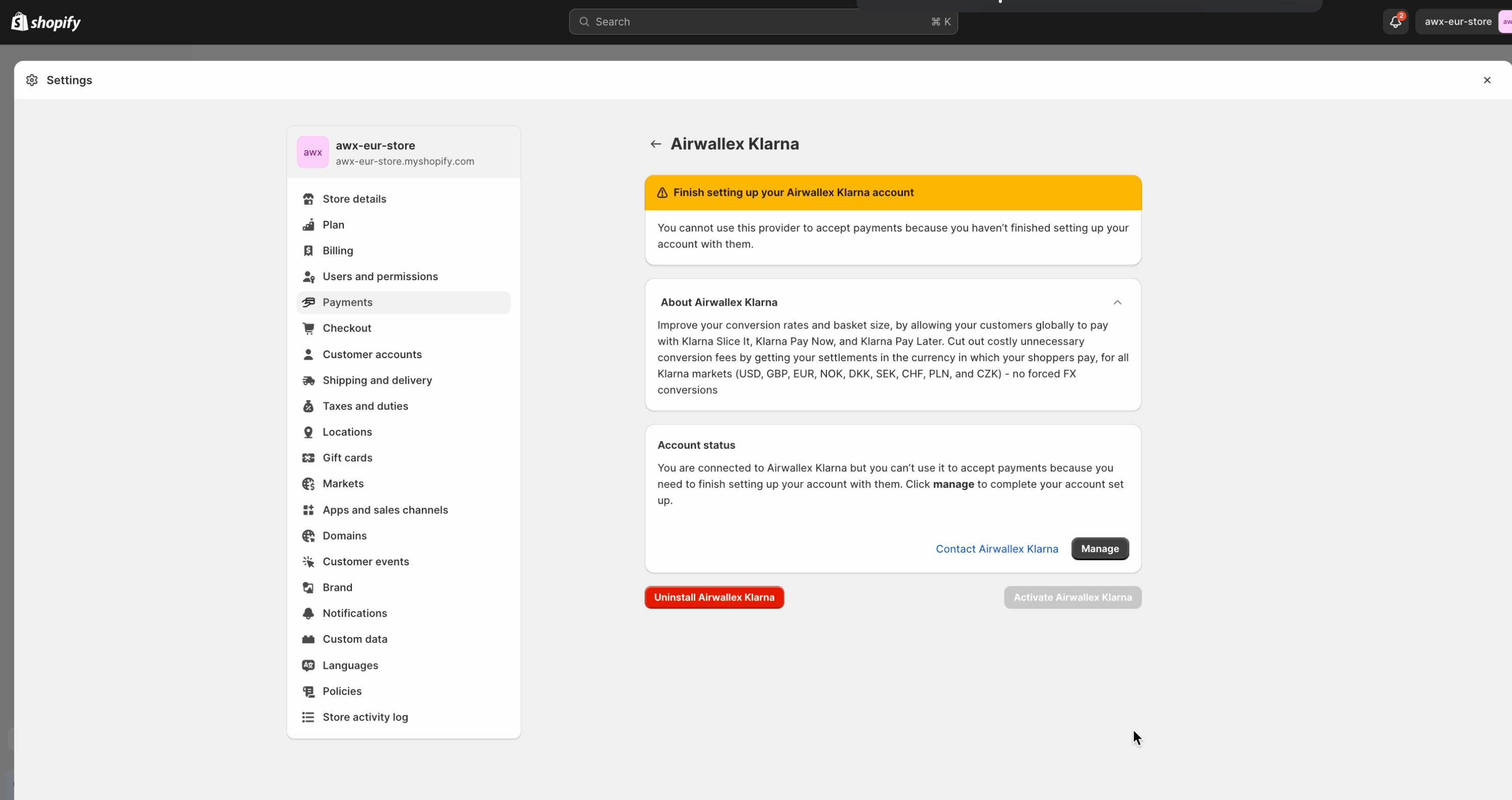Open Store details settings

tap(355, 199)
